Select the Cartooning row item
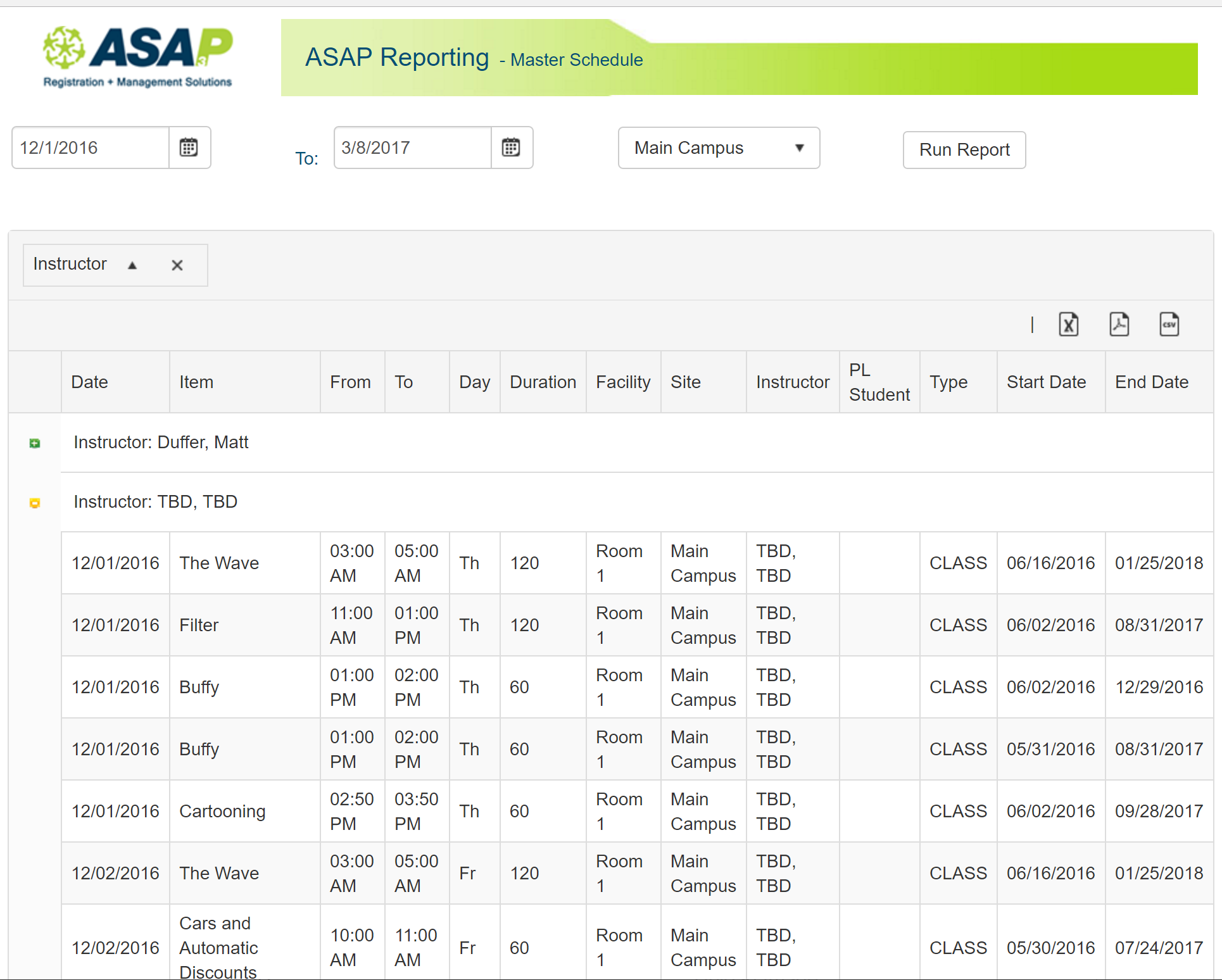This screenshot has width=1222, height=980. [x=222, y=811]
